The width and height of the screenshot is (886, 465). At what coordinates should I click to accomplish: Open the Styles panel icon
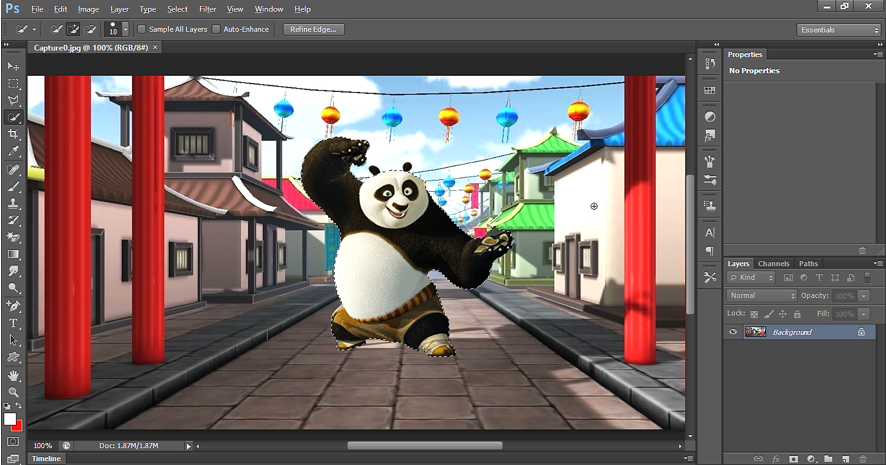tap(710, 136)
